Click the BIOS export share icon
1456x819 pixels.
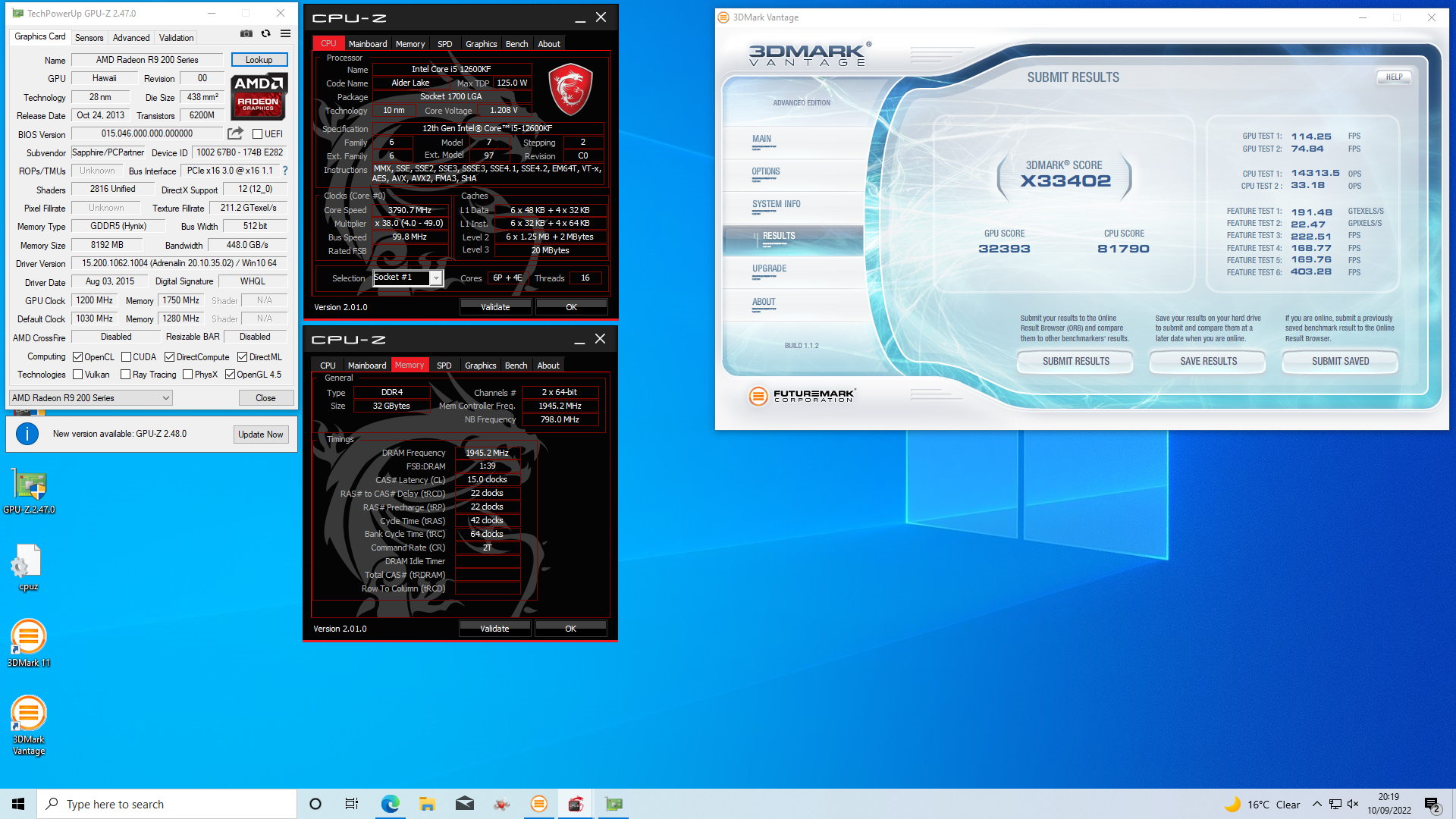[x=235, y=133]
